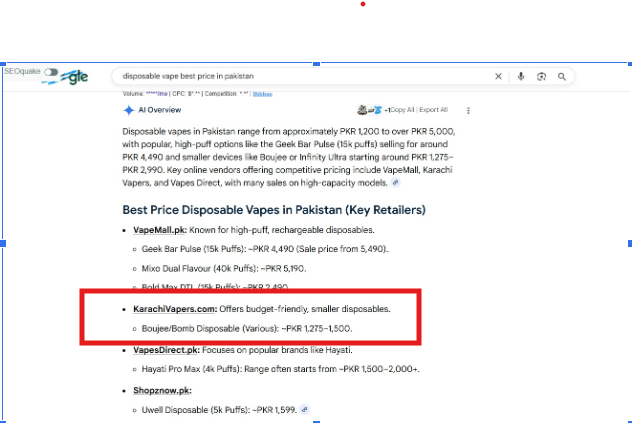
Task: Open the KarachiVapers.com link
Action: (x=175, y=309)
